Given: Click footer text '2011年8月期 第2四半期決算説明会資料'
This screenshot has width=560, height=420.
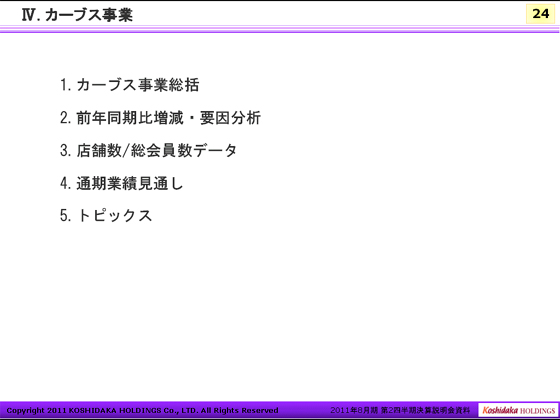Looking at the screenshot, I should [x=400, y=410].
